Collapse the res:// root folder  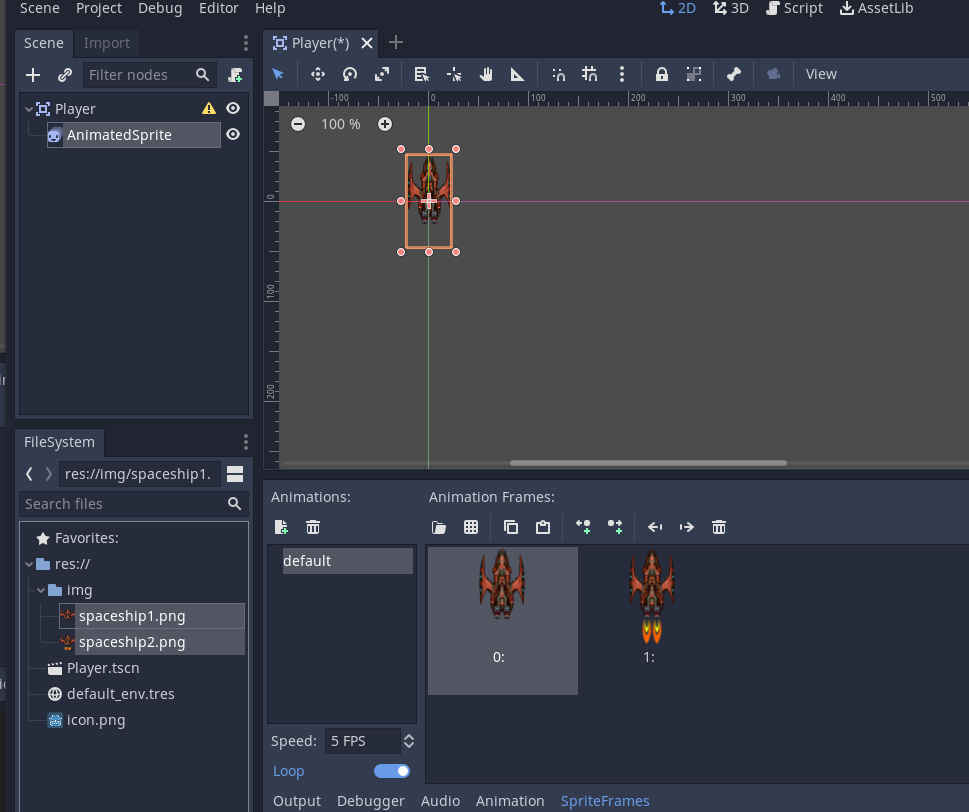(28, 564)
